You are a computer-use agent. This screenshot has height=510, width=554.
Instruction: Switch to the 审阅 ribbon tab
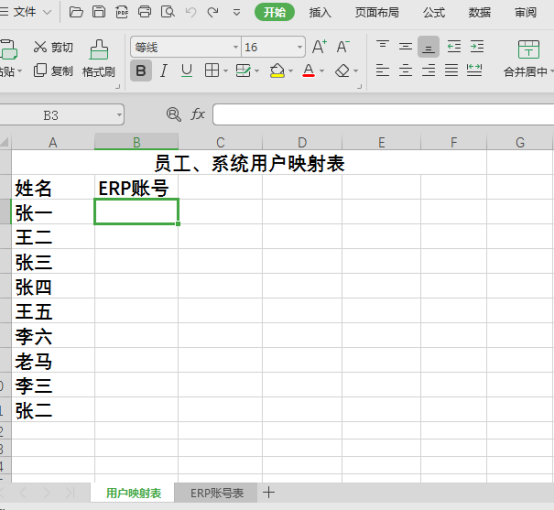pyautogui.click(x=525, y=12)
